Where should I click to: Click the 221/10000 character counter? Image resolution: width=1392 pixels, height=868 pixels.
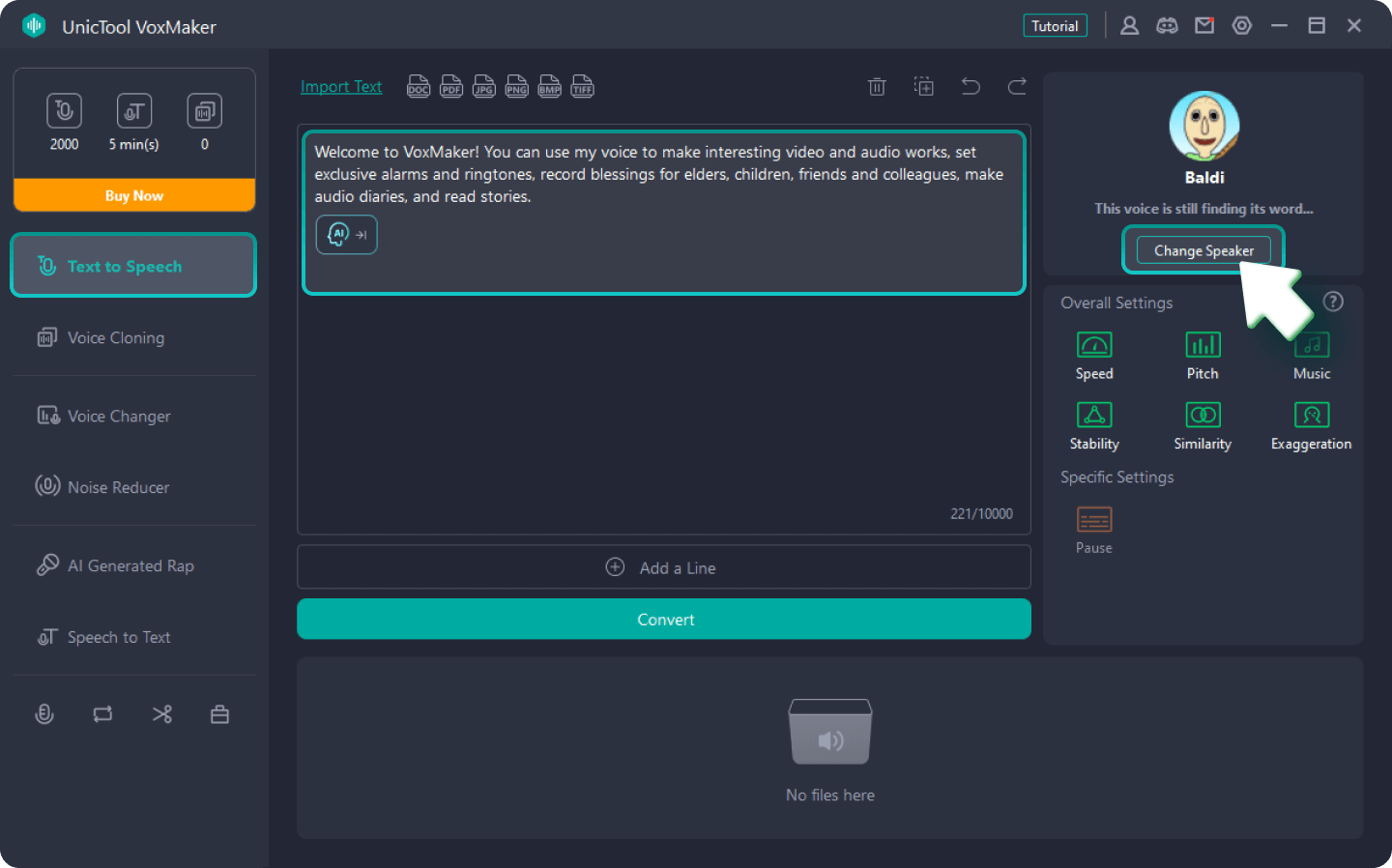point(981,514)
